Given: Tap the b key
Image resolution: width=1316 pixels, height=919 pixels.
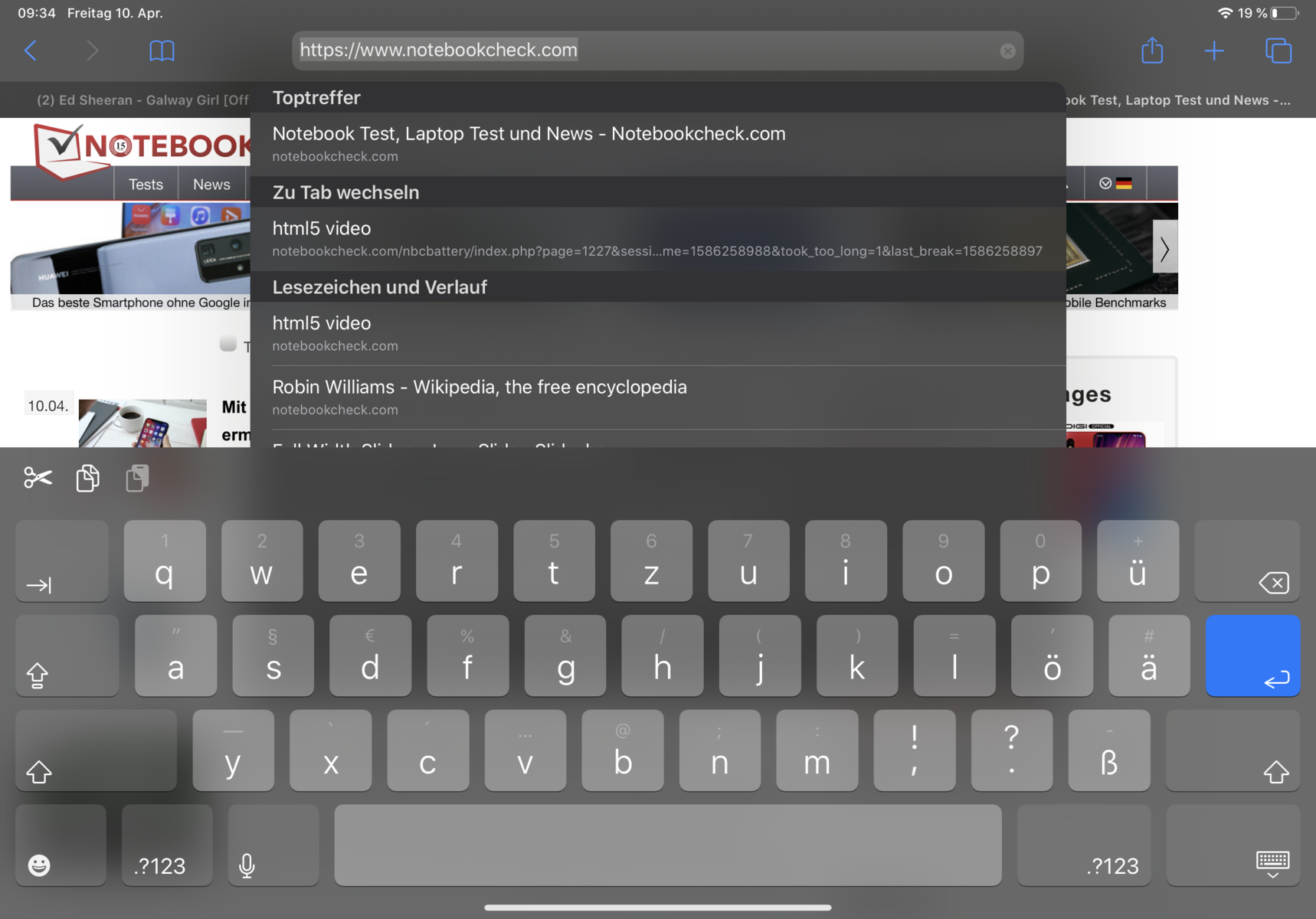Looking at the screenshot, I should coord(623,751).
